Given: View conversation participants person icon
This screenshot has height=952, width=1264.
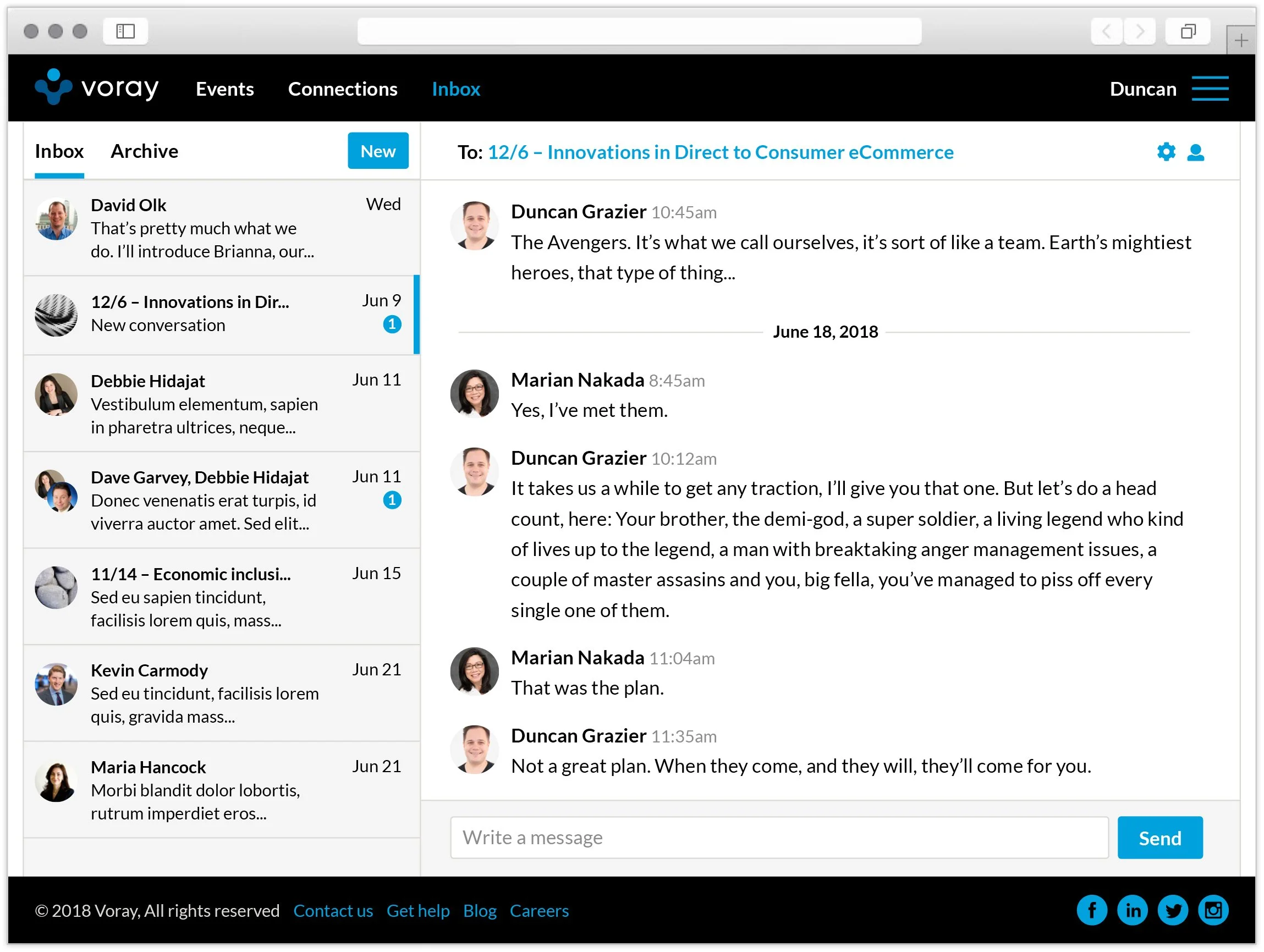Looking at the screenshot, I should pyautogui.click(x=1195, y=152).
